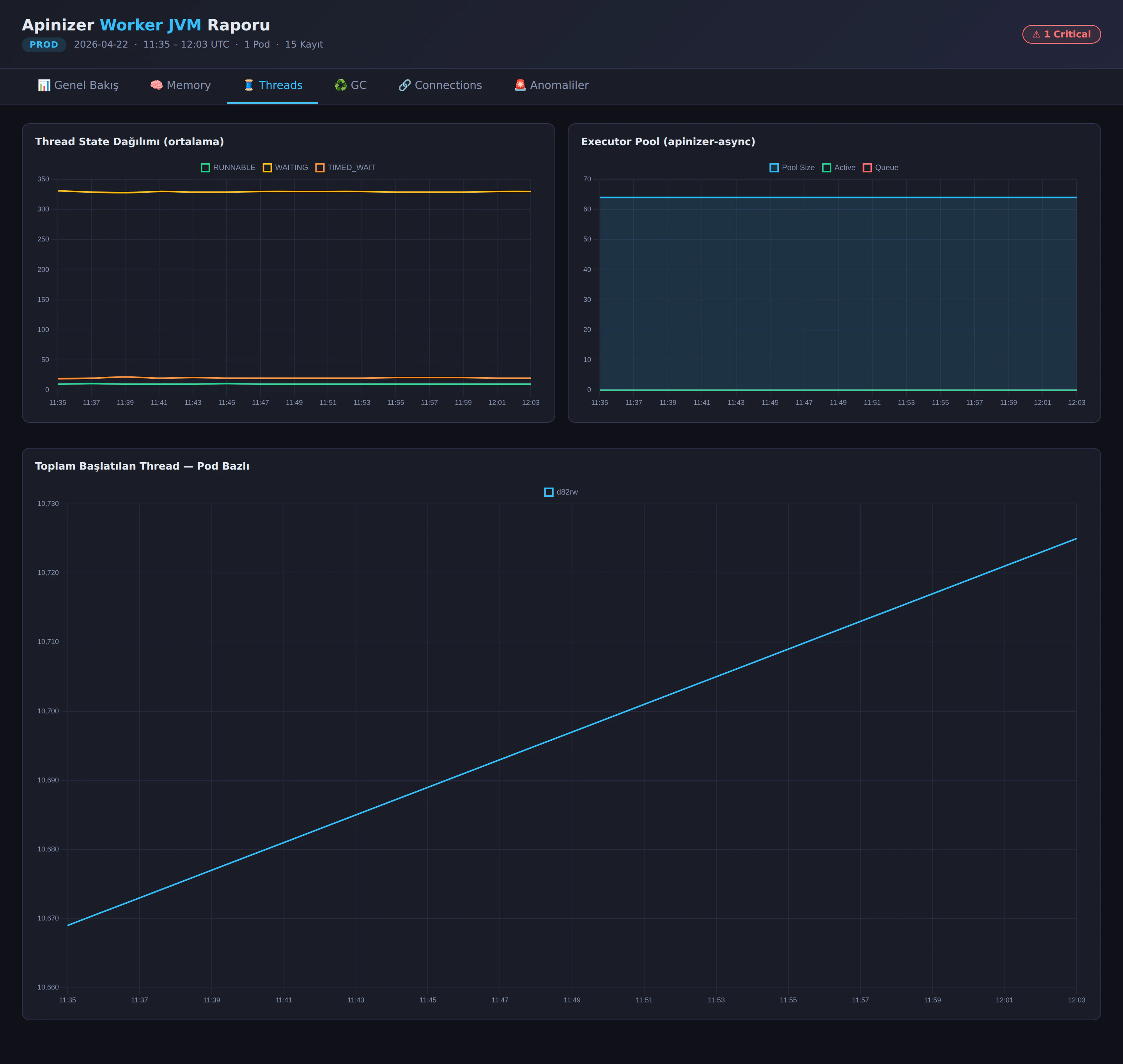Click the siren icon next to Anomaliler
Image resolution: width=1123 pixels, height=1064 pixels.
click(x=519, y=85)
